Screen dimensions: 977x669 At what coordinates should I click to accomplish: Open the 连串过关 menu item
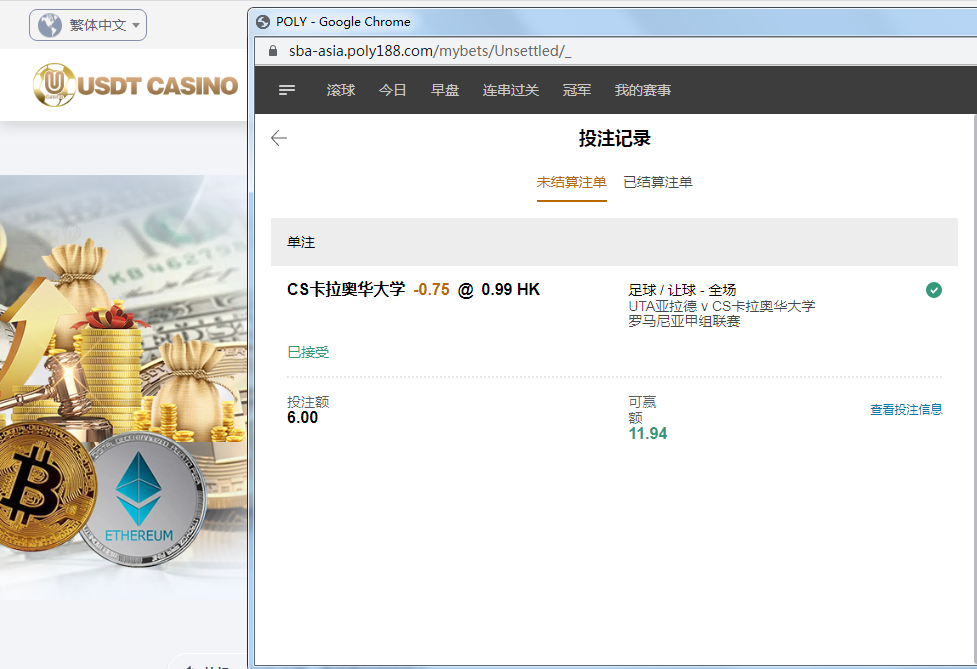pyautogui.click(x=510, y=90)
